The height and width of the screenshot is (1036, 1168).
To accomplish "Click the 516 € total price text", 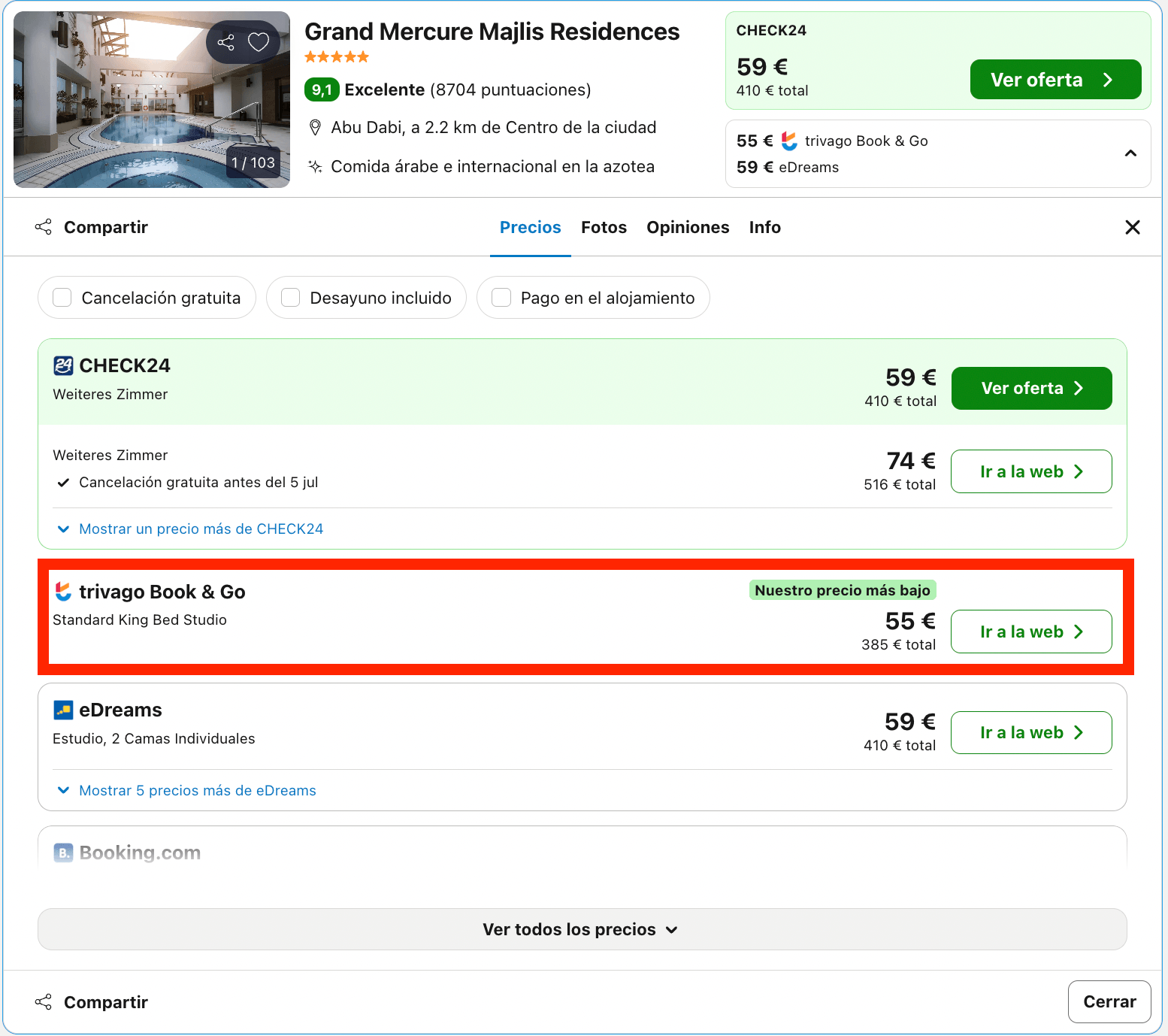I will pyautogui.click(x=900, y=484).
